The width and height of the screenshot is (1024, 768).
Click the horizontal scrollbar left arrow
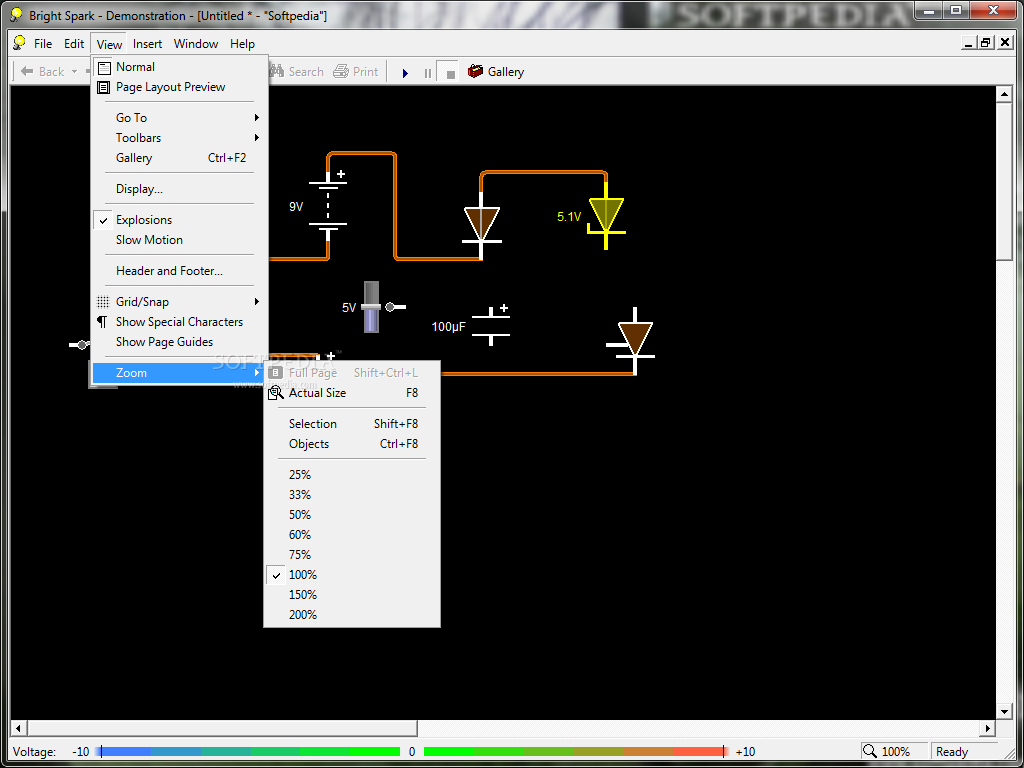click(x=19, y=728)
